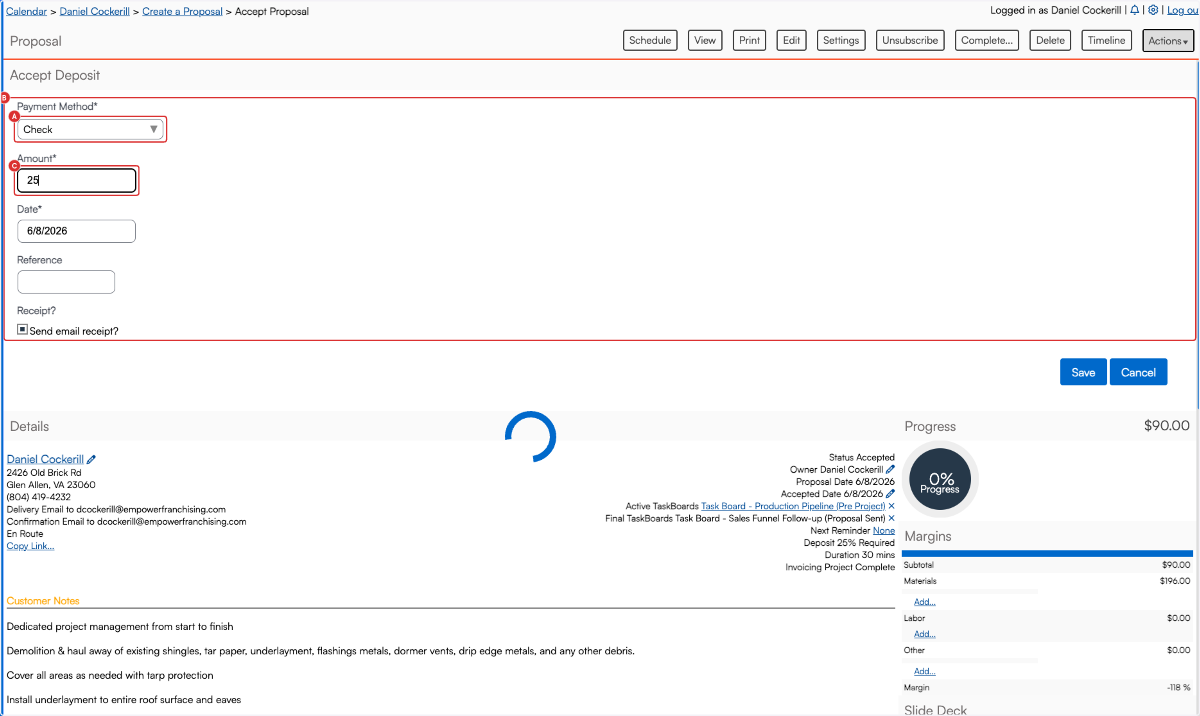
Task: Open Task Board - Production Pipeline link
Action: [x=793, y=506]
